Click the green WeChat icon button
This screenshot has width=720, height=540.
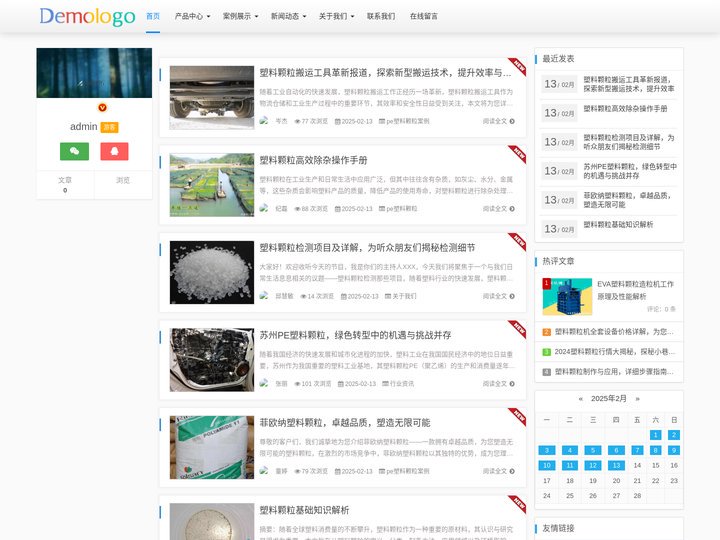coord(74,151)
